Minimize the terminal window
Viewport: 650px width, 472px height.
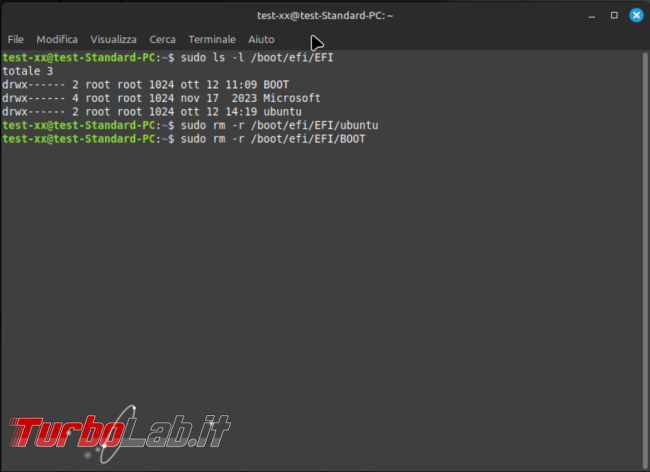coord(592,16)
